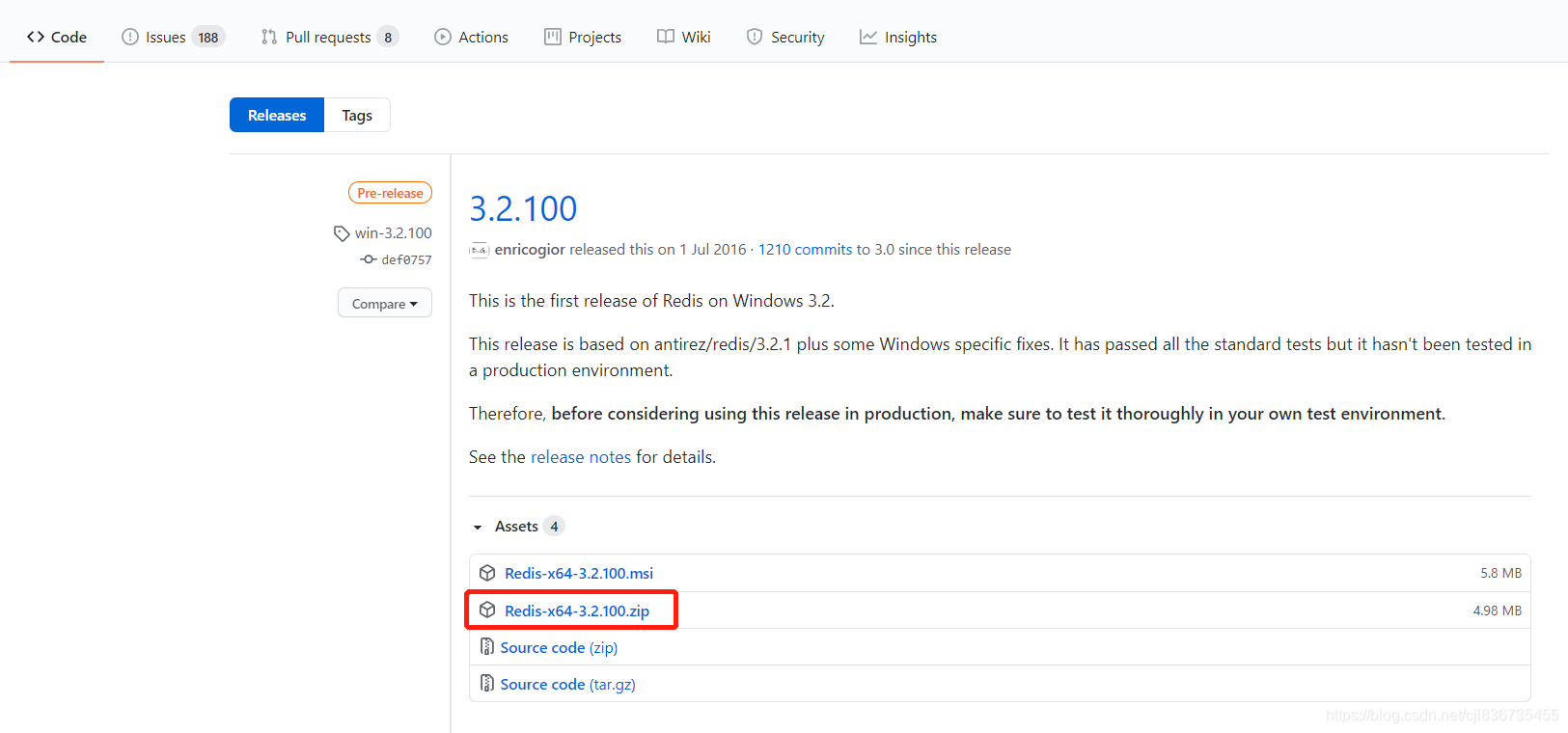Open the Insights tab
This screenshot has height=733, width=1568.
point(898,37)
